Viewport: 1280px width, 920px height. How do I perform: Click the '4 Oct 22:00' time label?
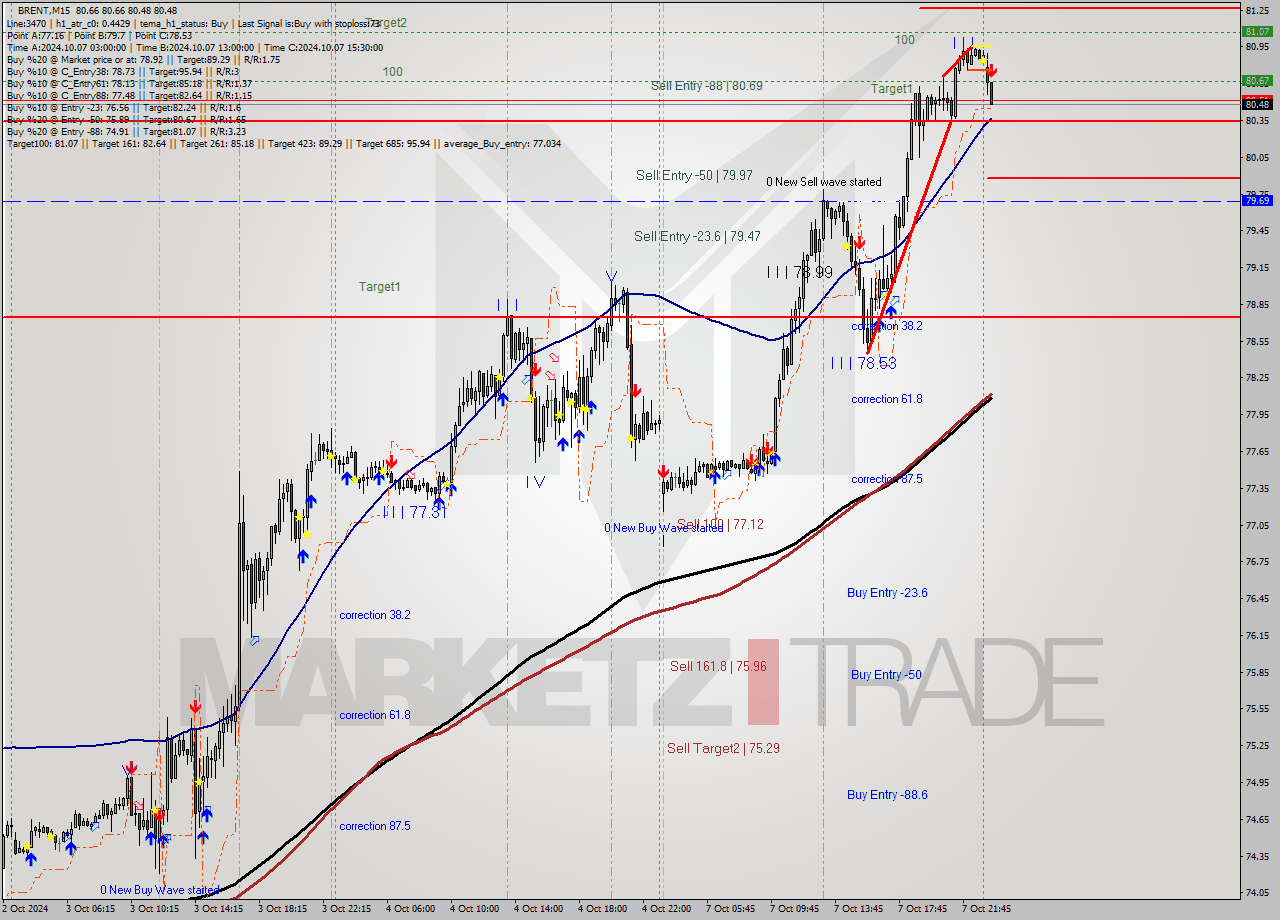pos(667,909)
